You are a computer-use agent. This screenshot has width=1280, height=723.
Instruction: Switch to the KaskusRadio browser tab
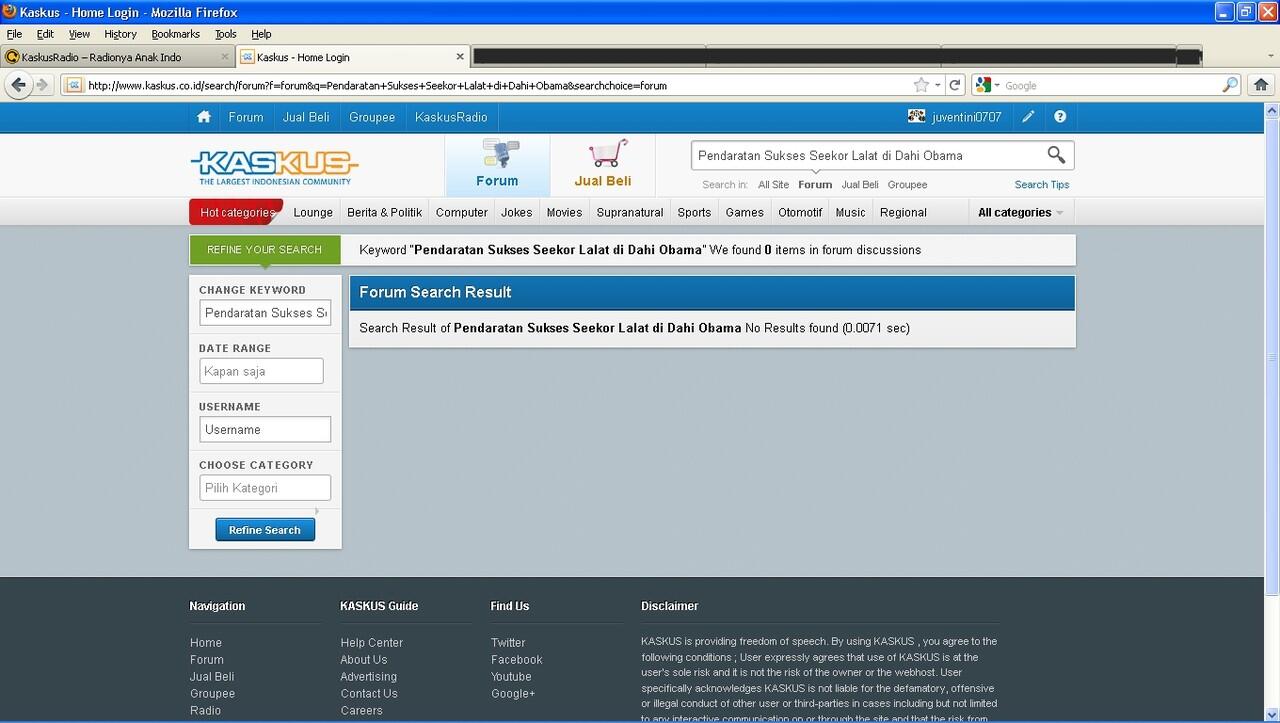pyautogui.click(x=118, y=57)
